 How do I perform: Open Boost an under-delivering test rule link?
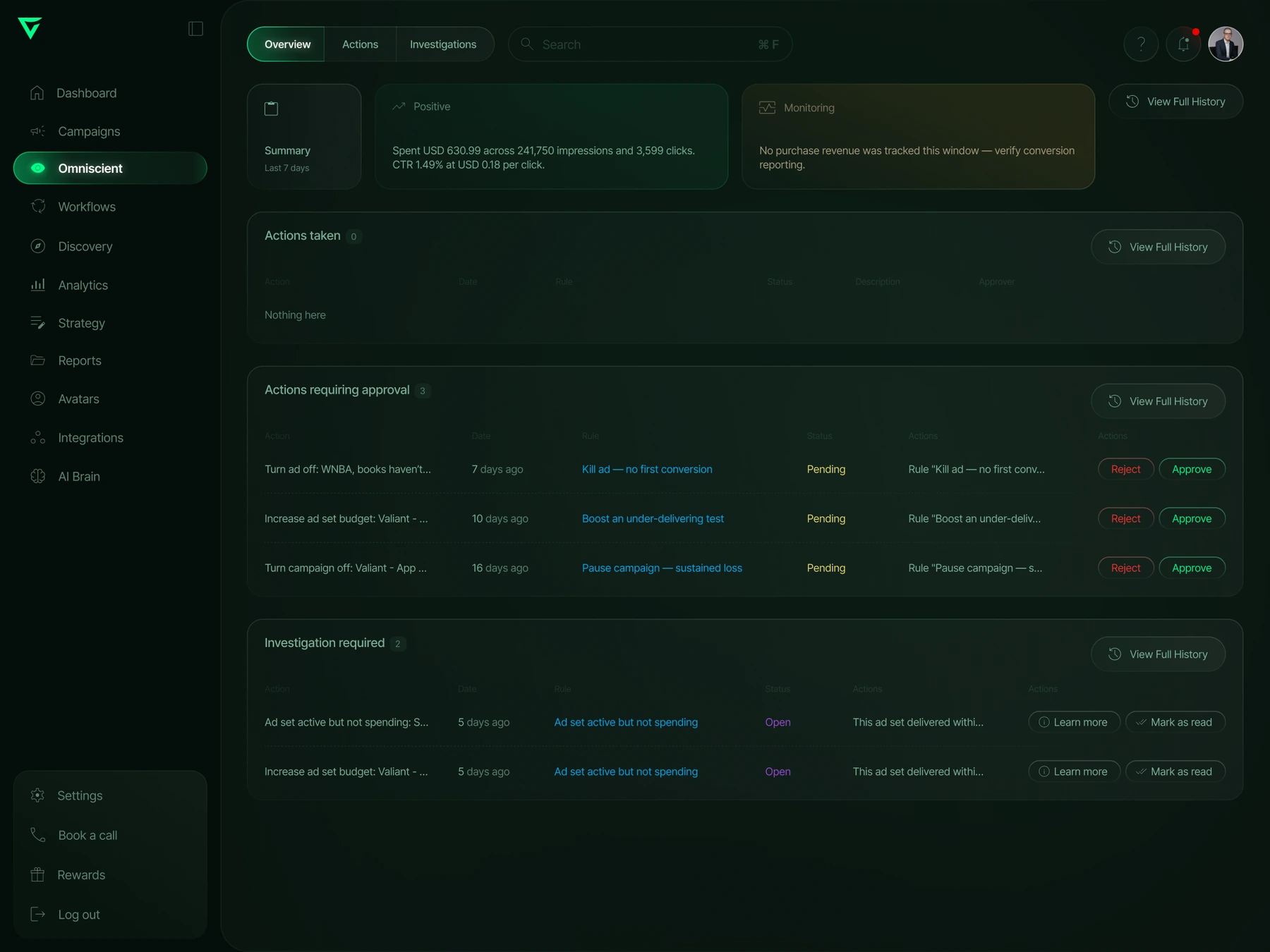pyautogui.click(x=653, y=518)
